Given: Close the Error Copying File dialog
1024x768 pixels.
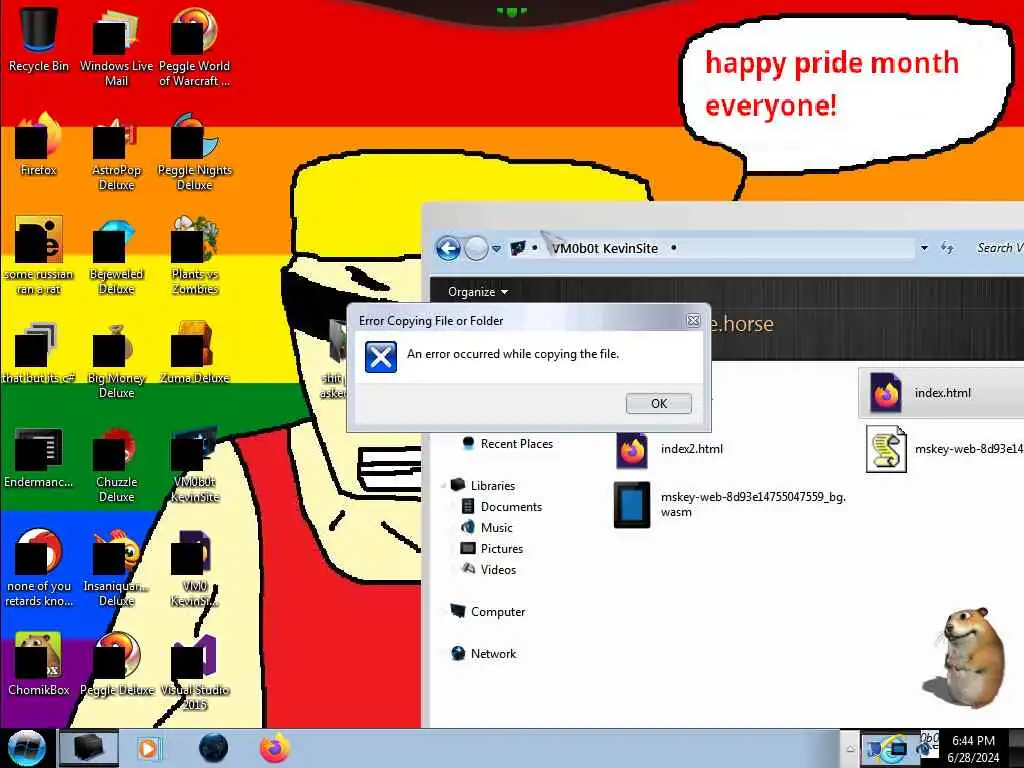Looking at the screenshot, I should pyautogui.click(x=694, y=321).
